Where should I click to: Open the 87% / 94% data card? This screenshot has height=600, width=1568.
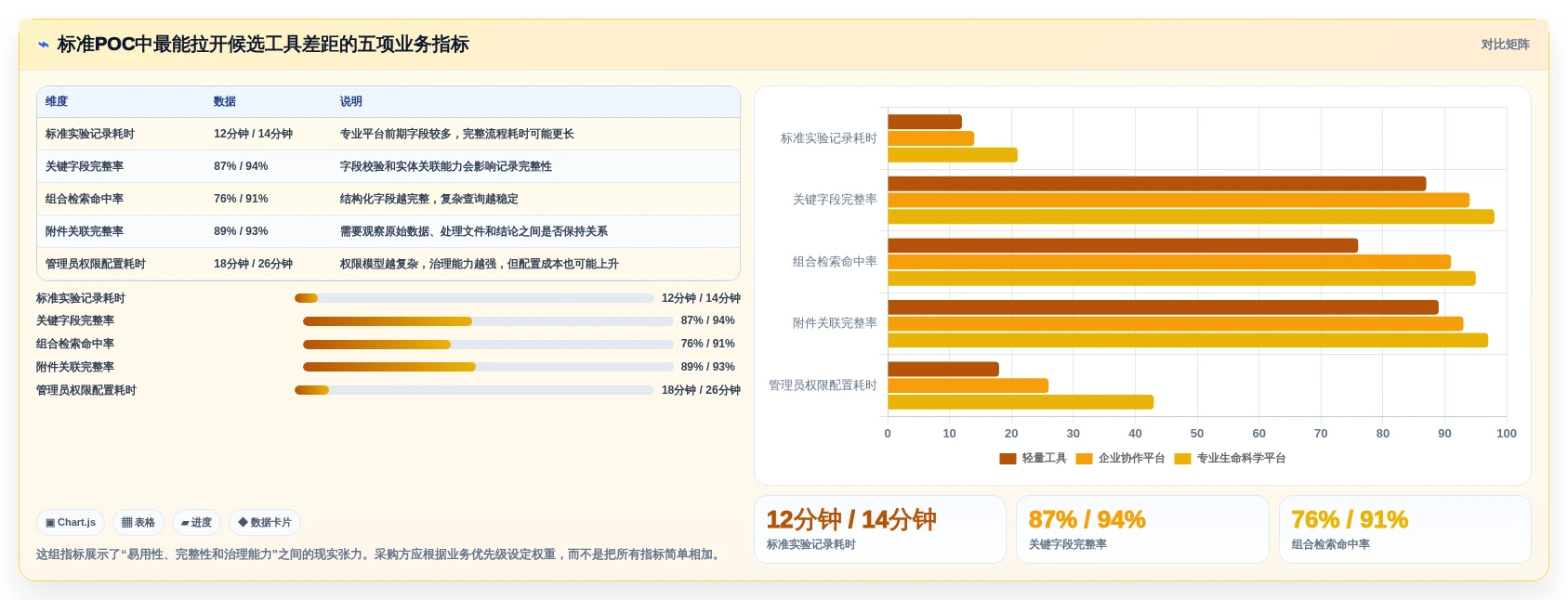[1142, 529]
